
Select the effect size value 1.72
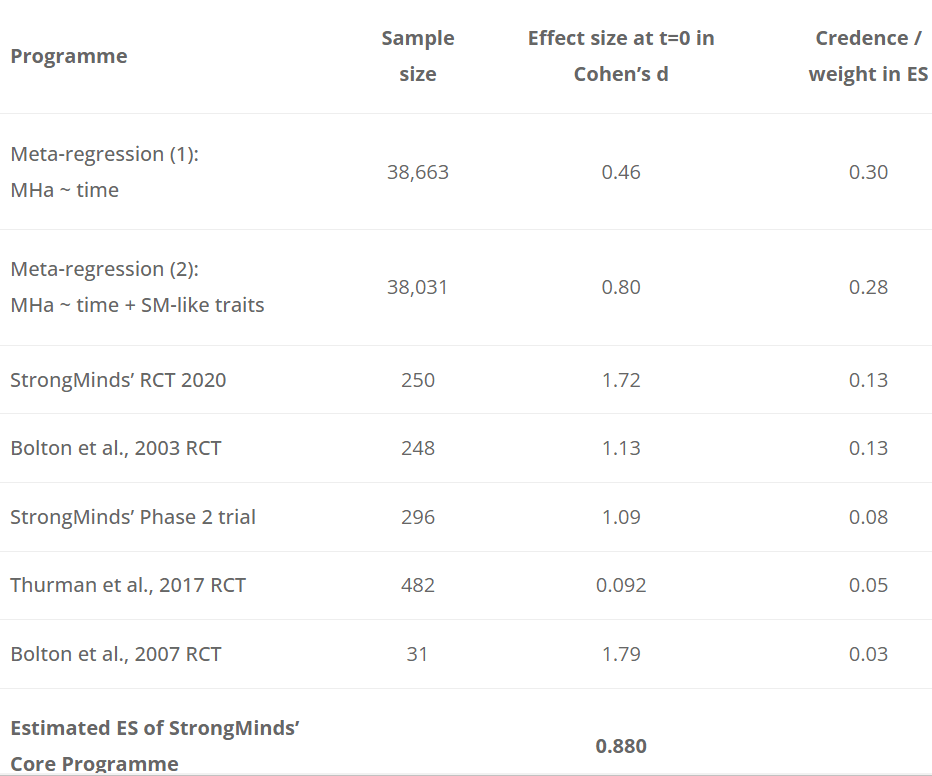621,380
